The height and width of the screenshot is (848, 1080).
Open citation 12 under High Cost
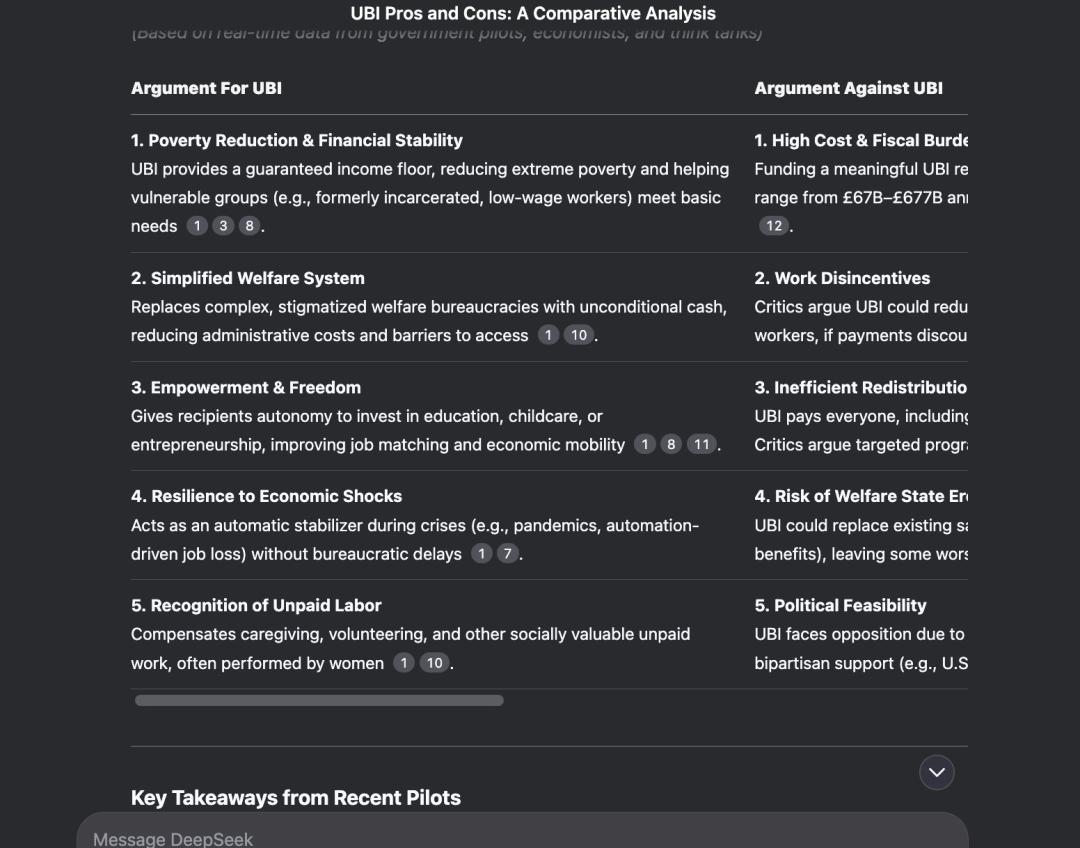pos(773,226)
